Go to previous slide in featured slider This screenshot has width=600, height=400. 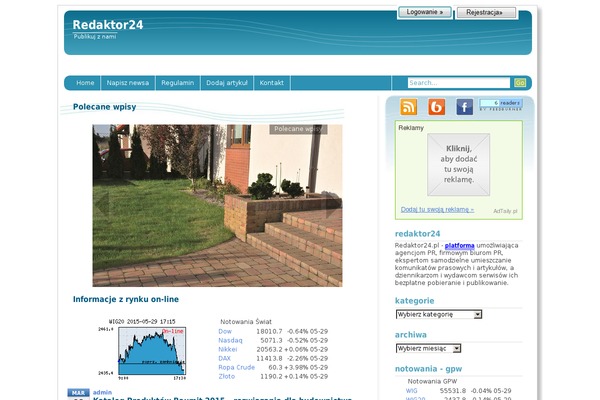(101, 205)
